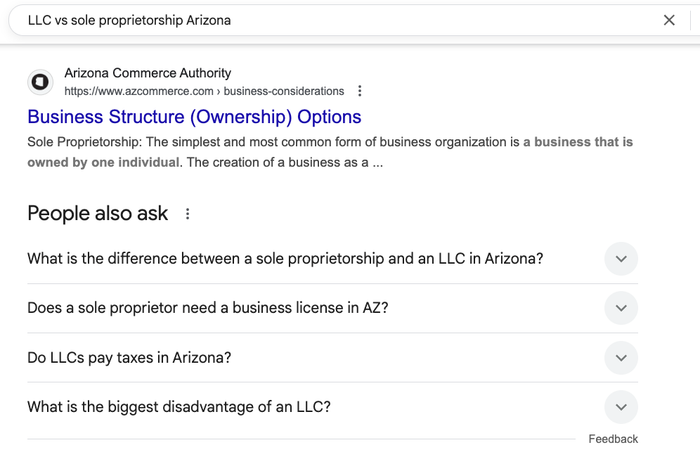Screen dimensions: 700x462
Task: Open the three-dot menu beside People also ask
Action: 187,214
